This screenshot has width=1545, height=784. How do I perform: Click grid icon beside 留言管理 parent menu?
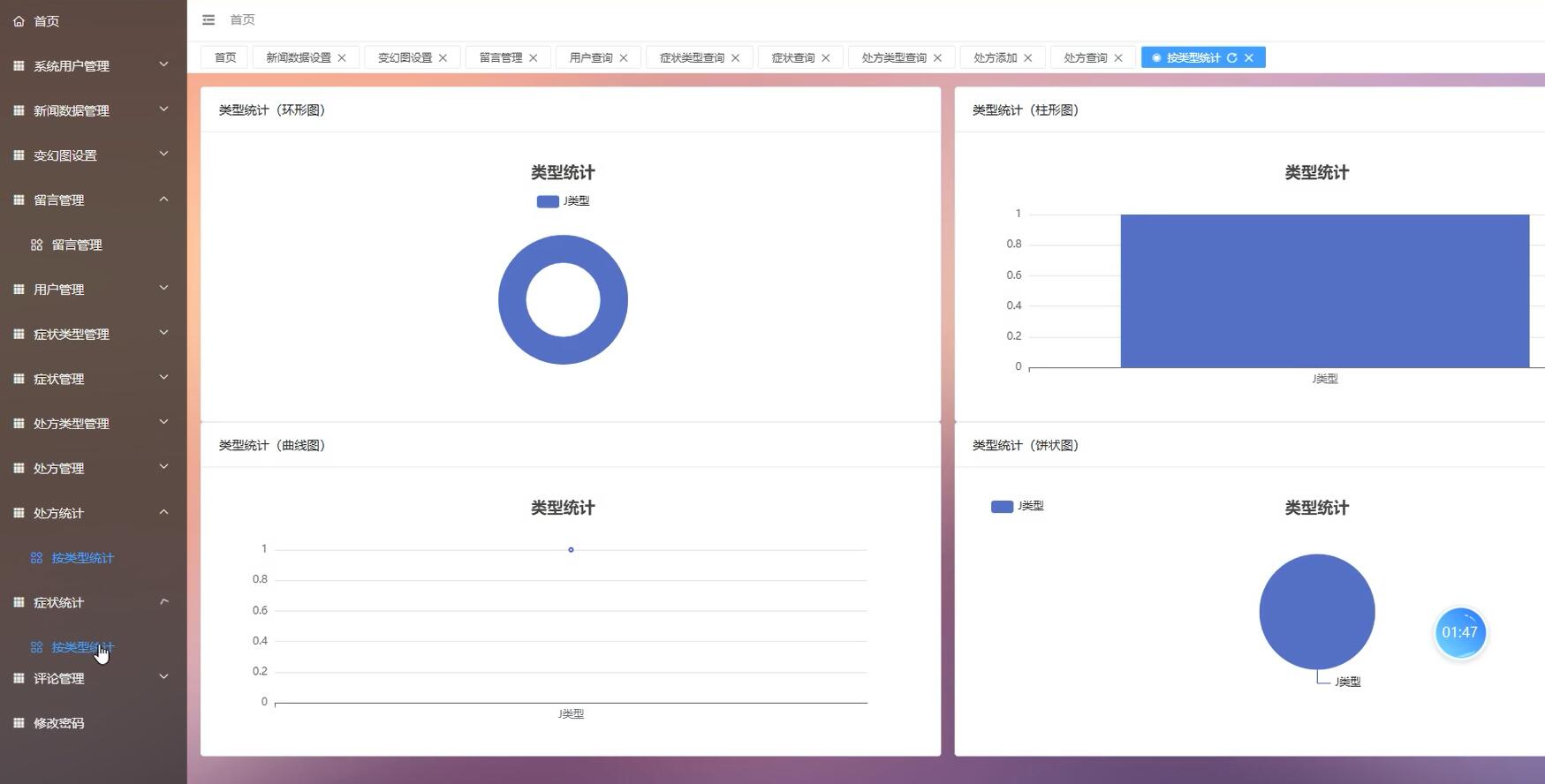(x=19, y=200)
